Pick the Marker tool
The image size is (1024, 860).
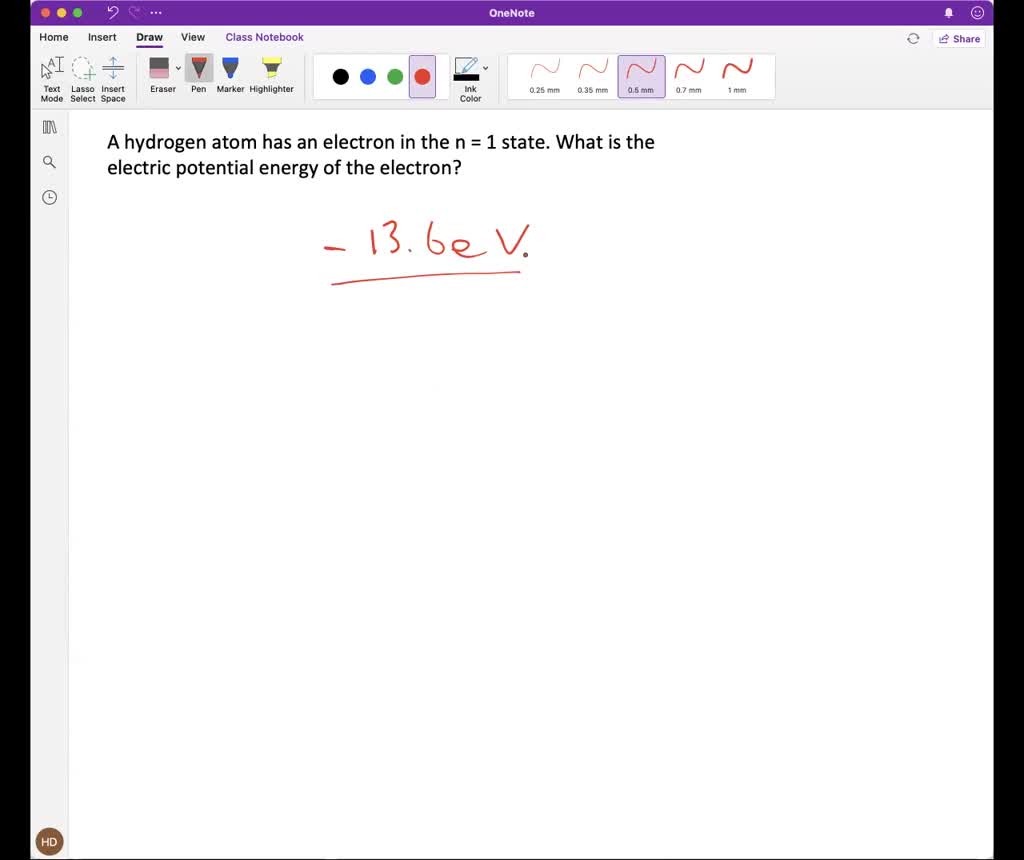point(230,76)
